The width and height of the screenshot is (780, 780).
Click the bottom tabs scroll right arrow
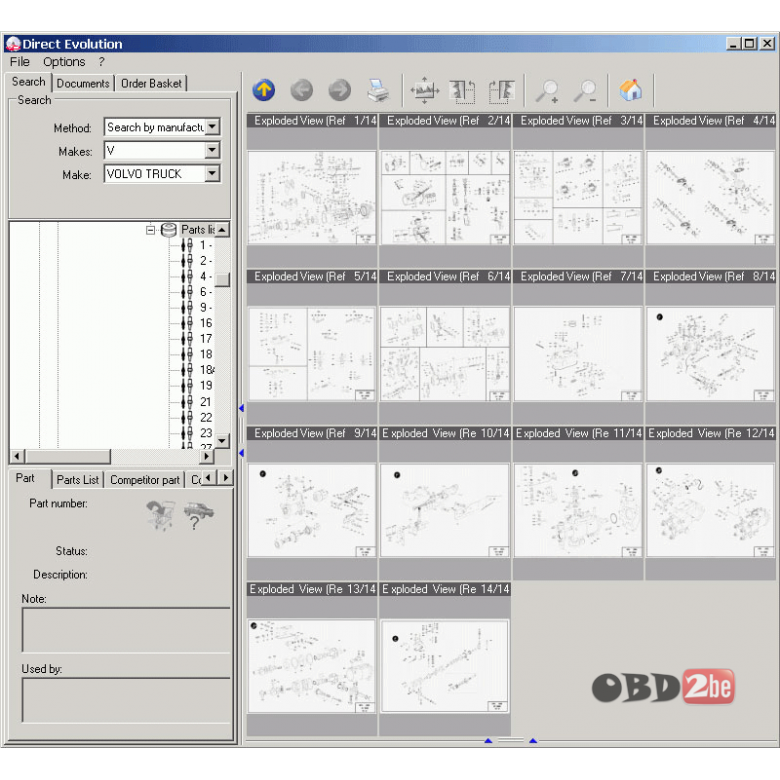[x=226, y=478]
